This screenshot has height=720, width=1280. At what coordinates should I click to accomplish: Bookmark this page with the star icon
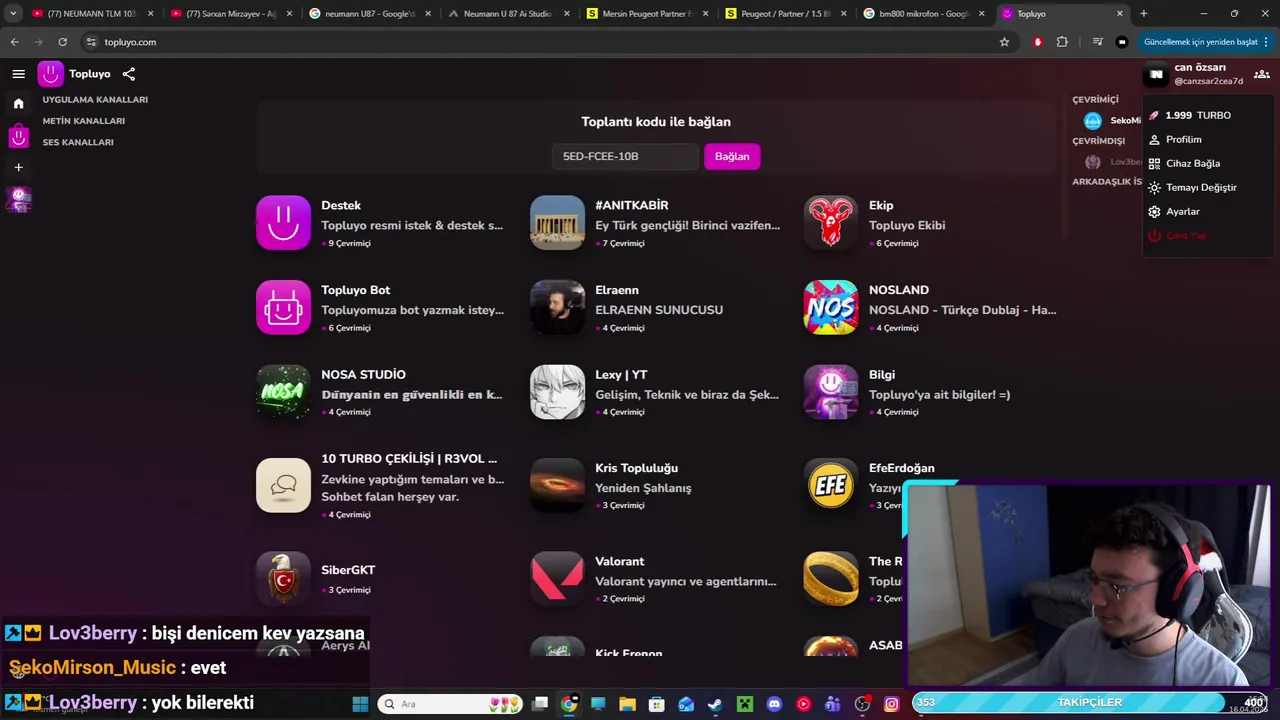(1004, 42)
